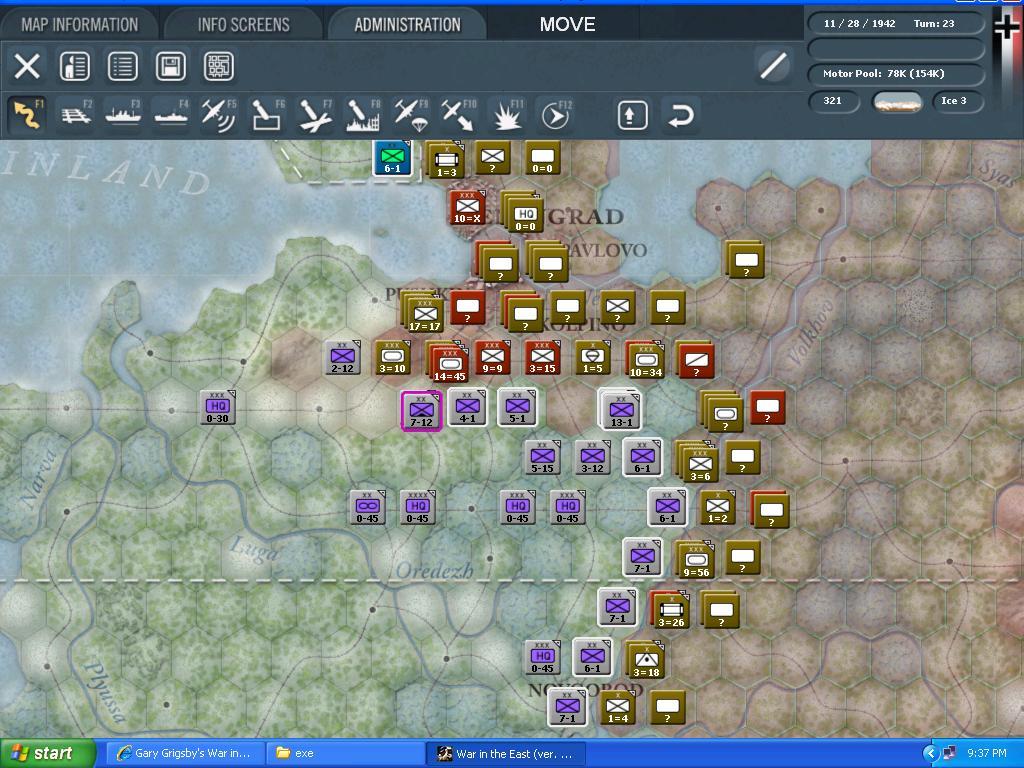Select the Soviet 3=26 unit stack
The width and height of the screenshot is (1024, 768).
coord(669,610)
